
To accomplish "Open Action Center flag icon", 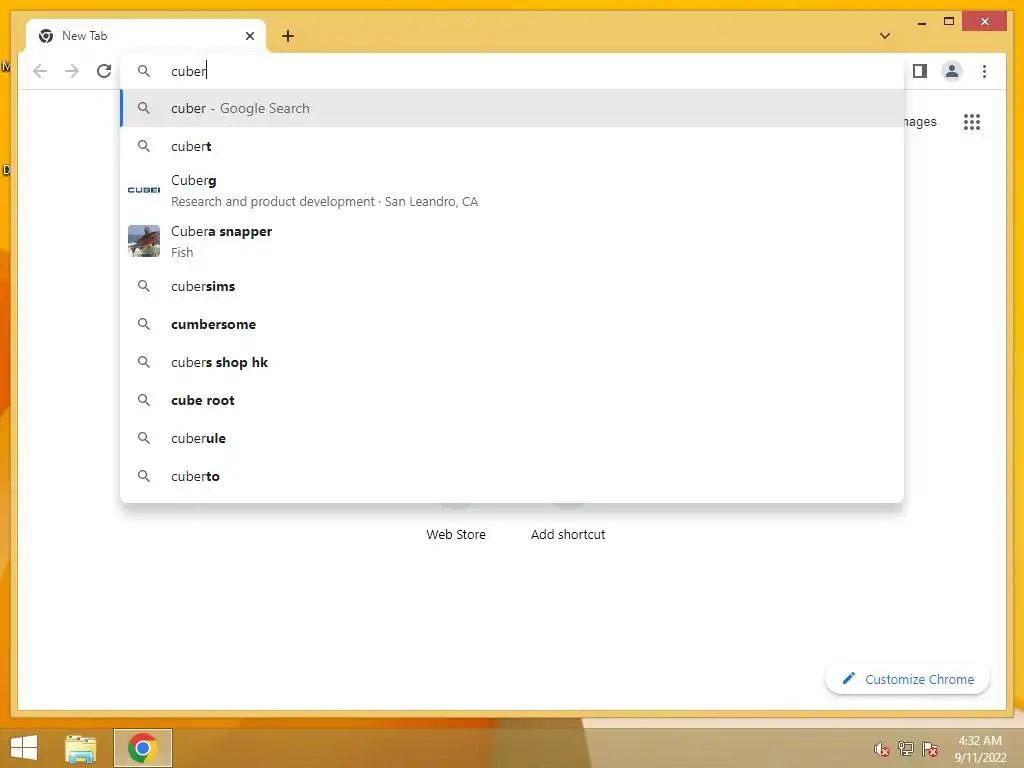I will (x=930, y=749).
